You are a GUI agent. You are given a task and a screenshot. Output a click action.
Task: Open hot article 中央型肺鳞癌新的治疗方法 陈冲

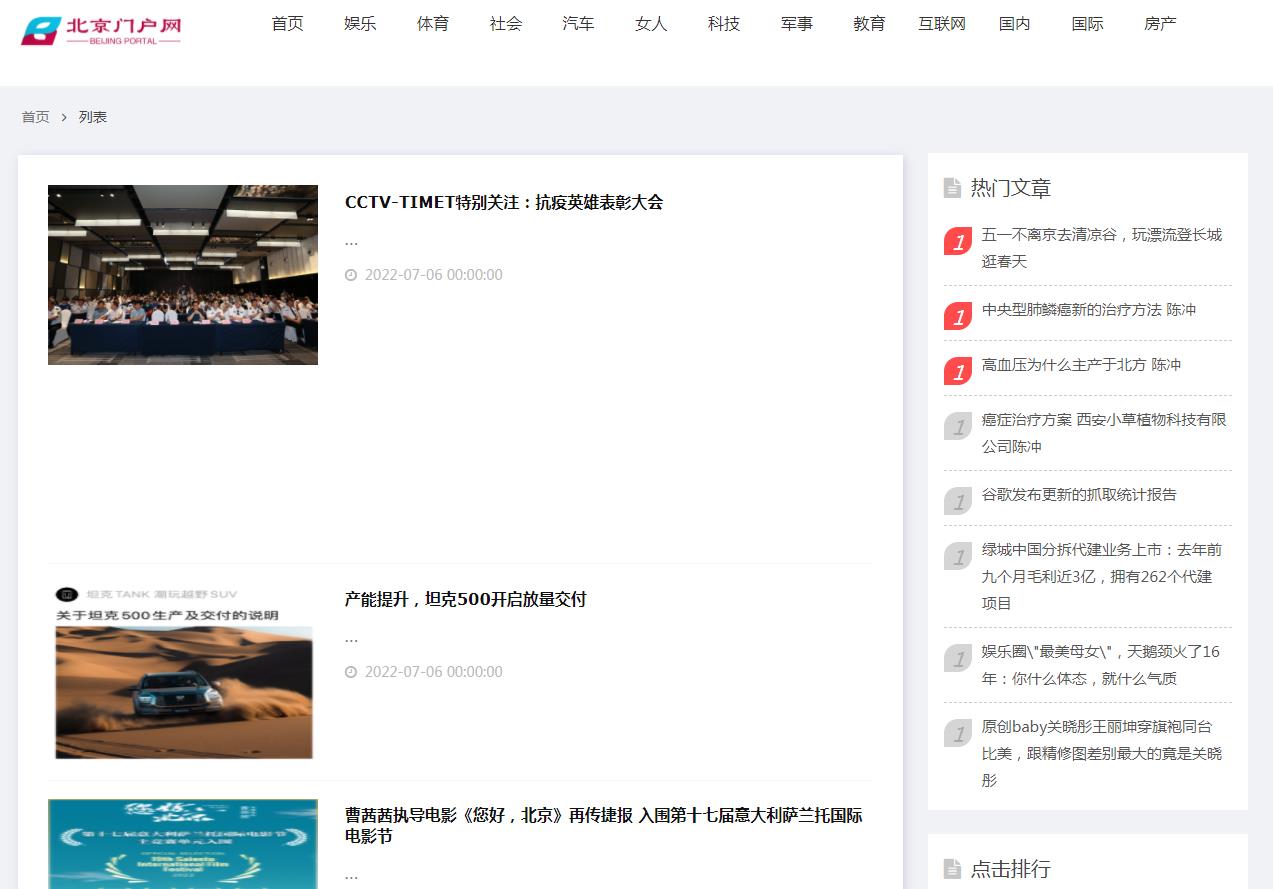click(x=1089, y=310)
